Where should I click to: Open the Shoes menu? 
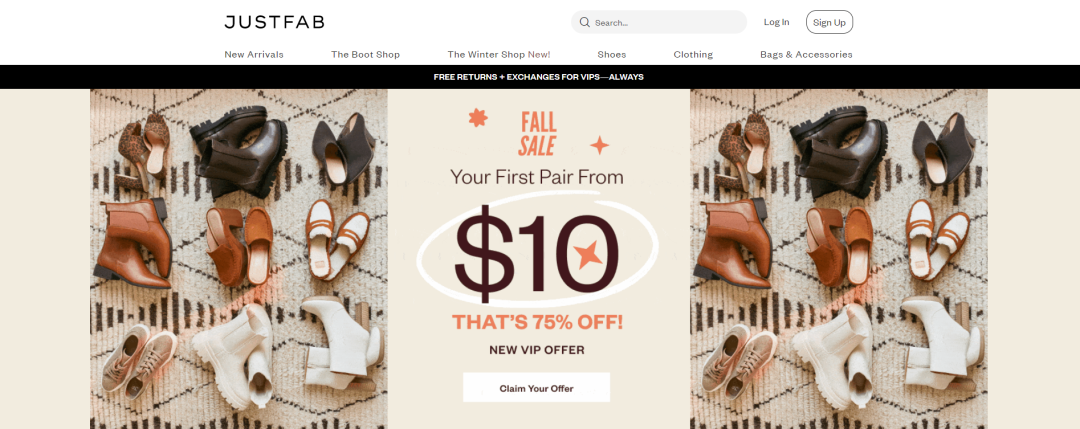pos(612,54)
